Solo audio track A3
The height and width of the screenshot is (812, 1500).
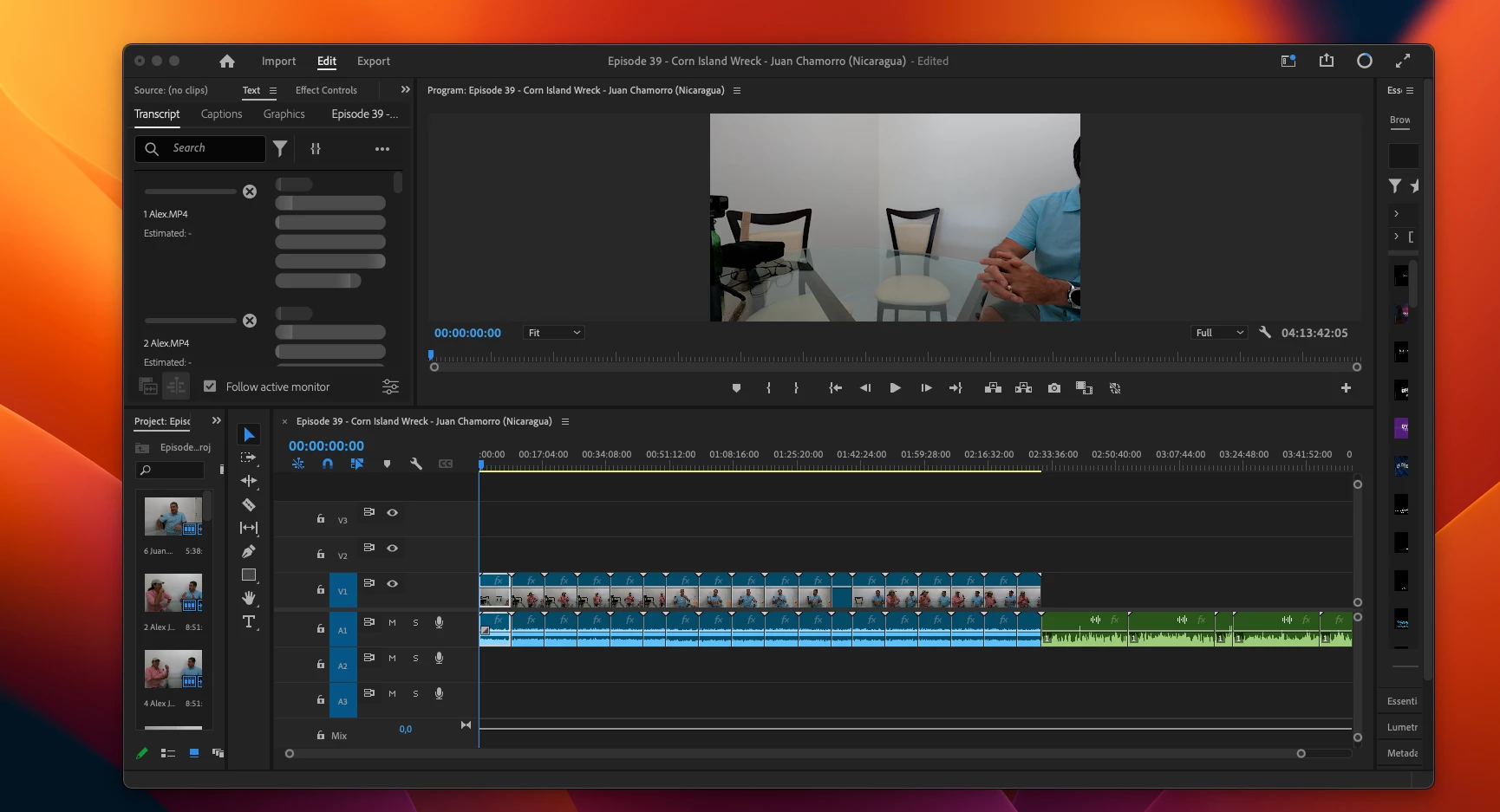pos(415,694)
